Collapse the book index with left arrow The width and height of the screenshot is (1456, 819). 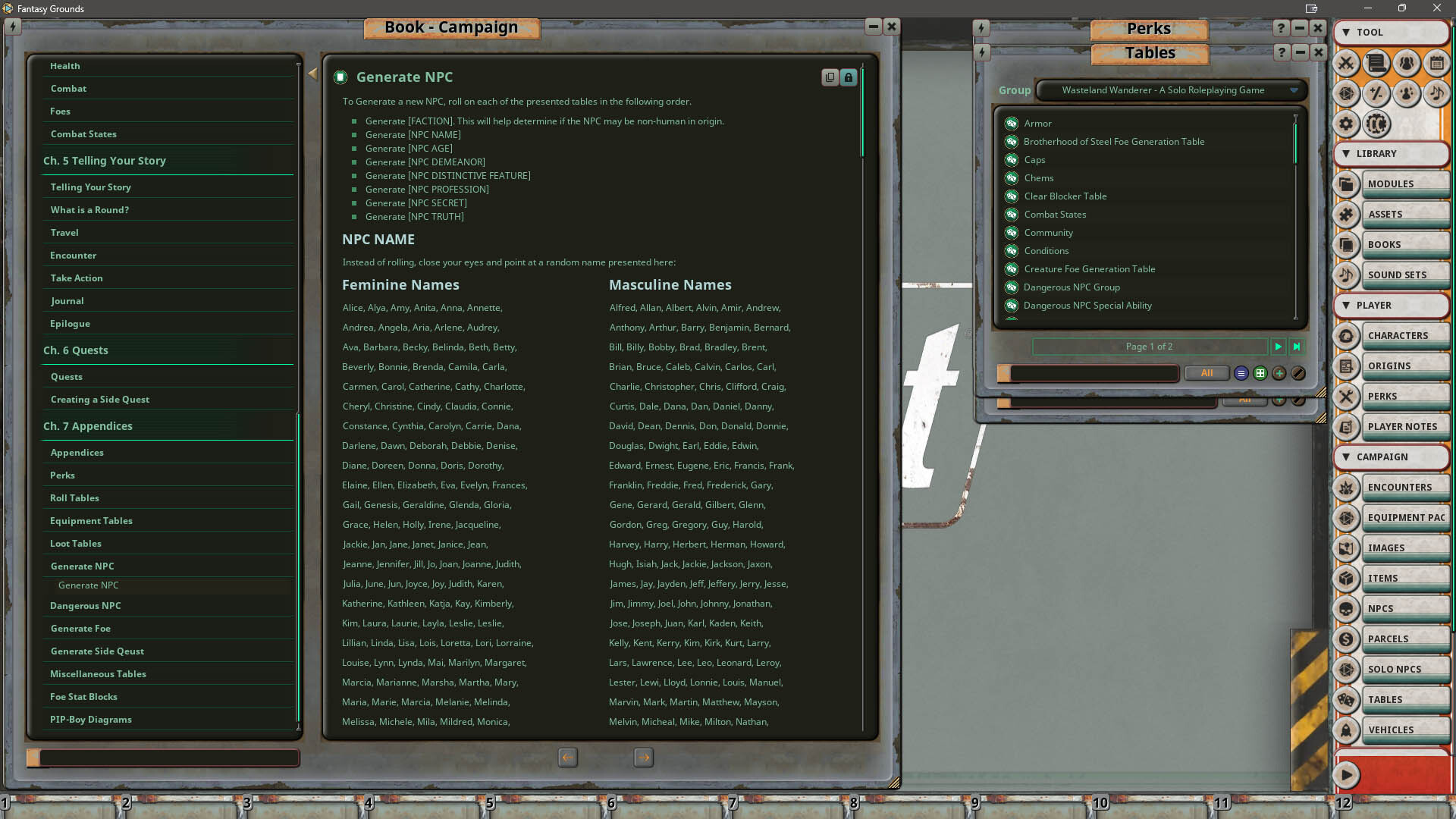pyautogui.click(x=312, y=74)
